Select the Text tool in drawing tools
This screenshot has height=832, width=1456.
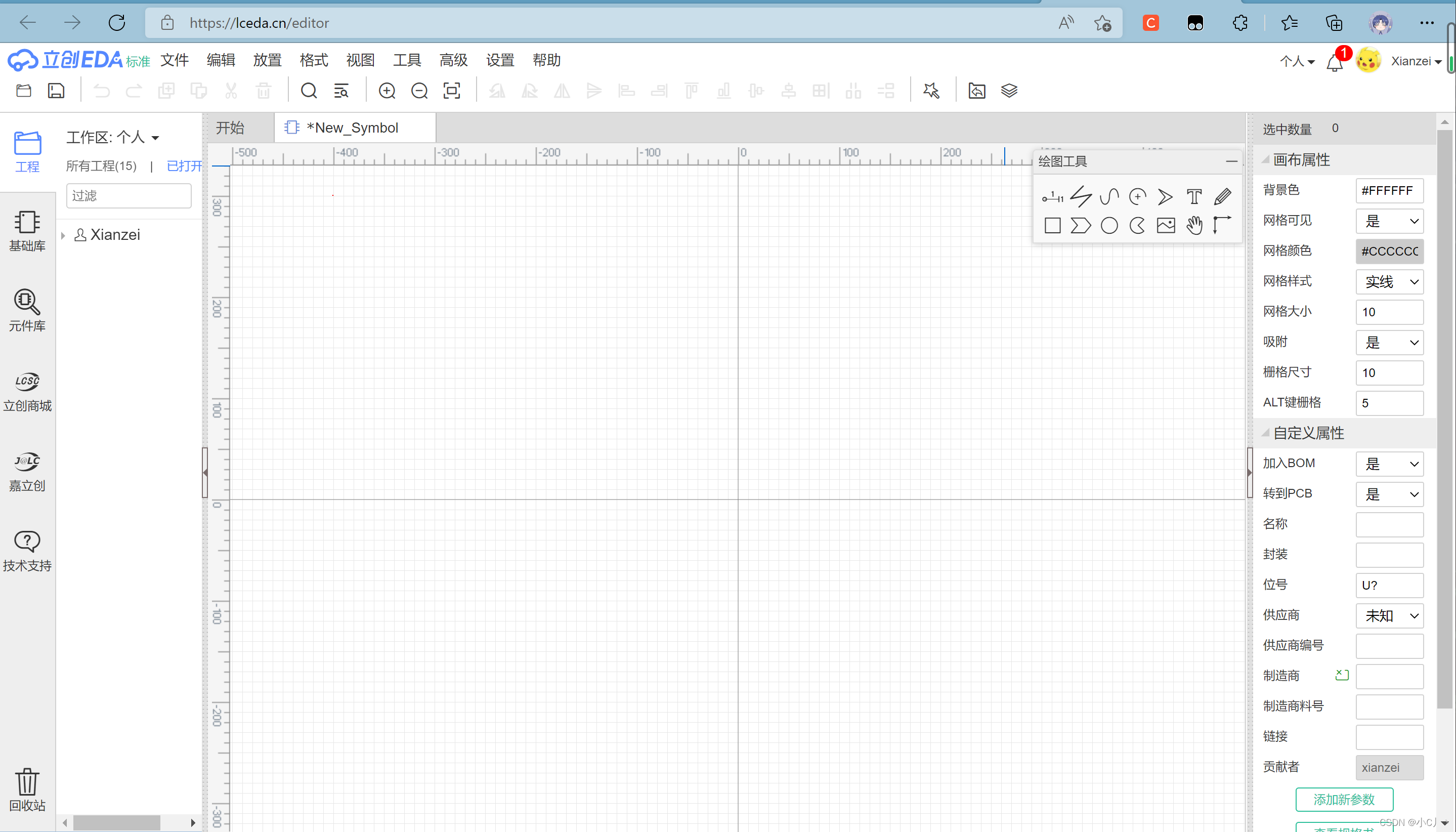pos(1194,197)
